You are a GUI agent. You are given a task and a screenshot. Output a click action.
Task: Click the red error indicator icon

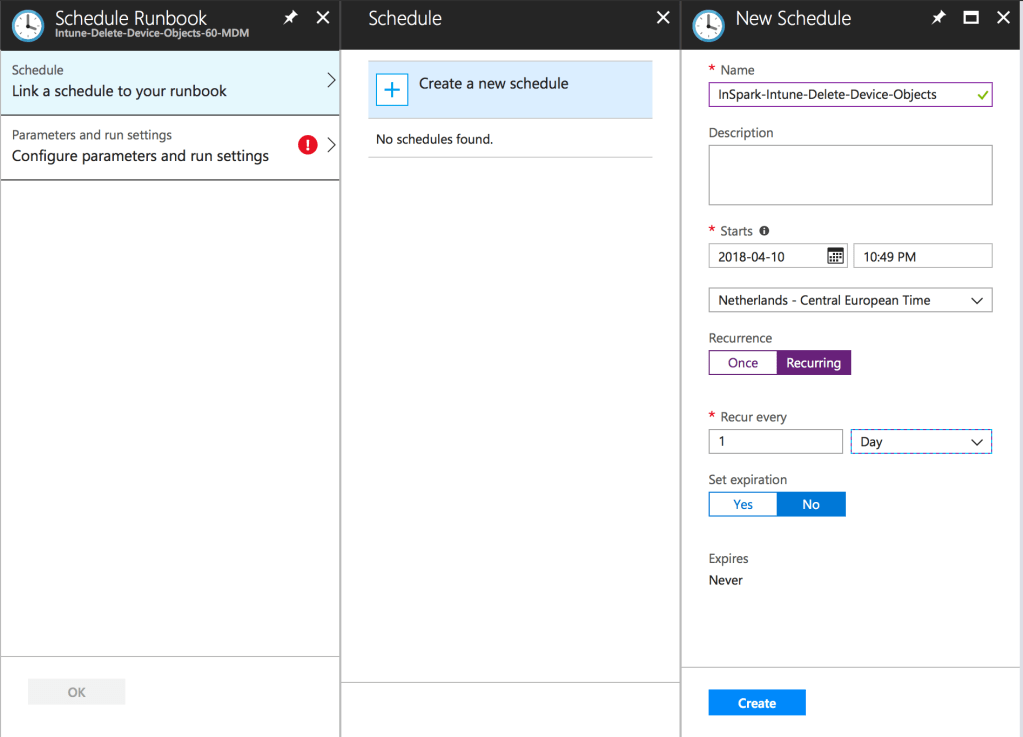(308, 145)
